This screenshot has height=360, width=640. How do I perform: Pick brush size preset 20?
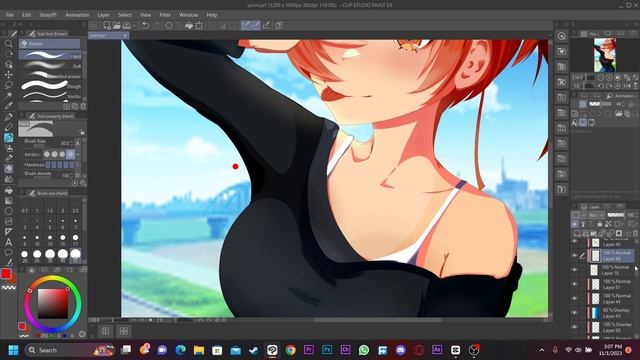24,256
